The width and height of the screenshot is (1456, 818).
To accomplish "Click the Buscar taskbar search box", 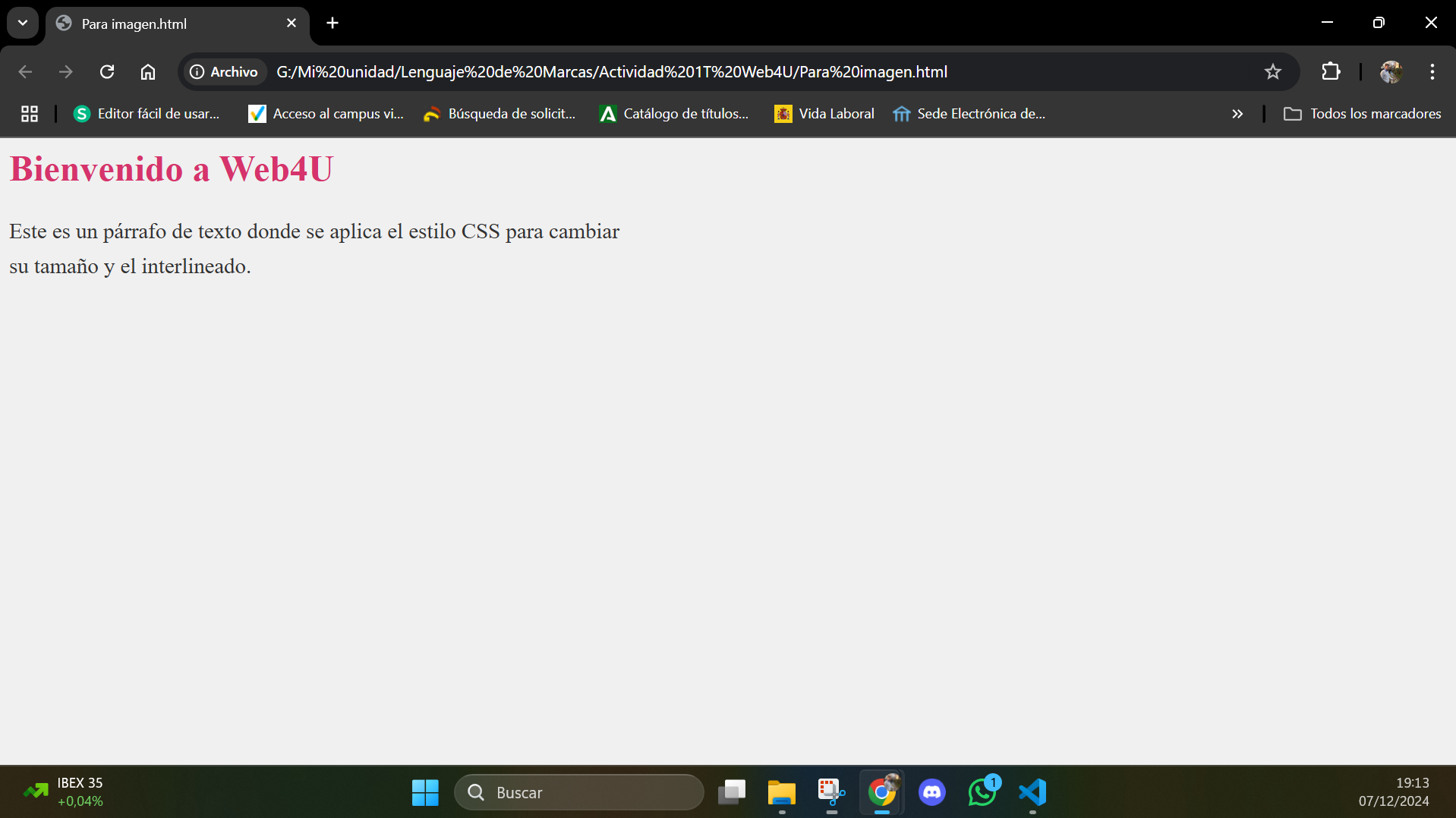I will pos(579,792).
